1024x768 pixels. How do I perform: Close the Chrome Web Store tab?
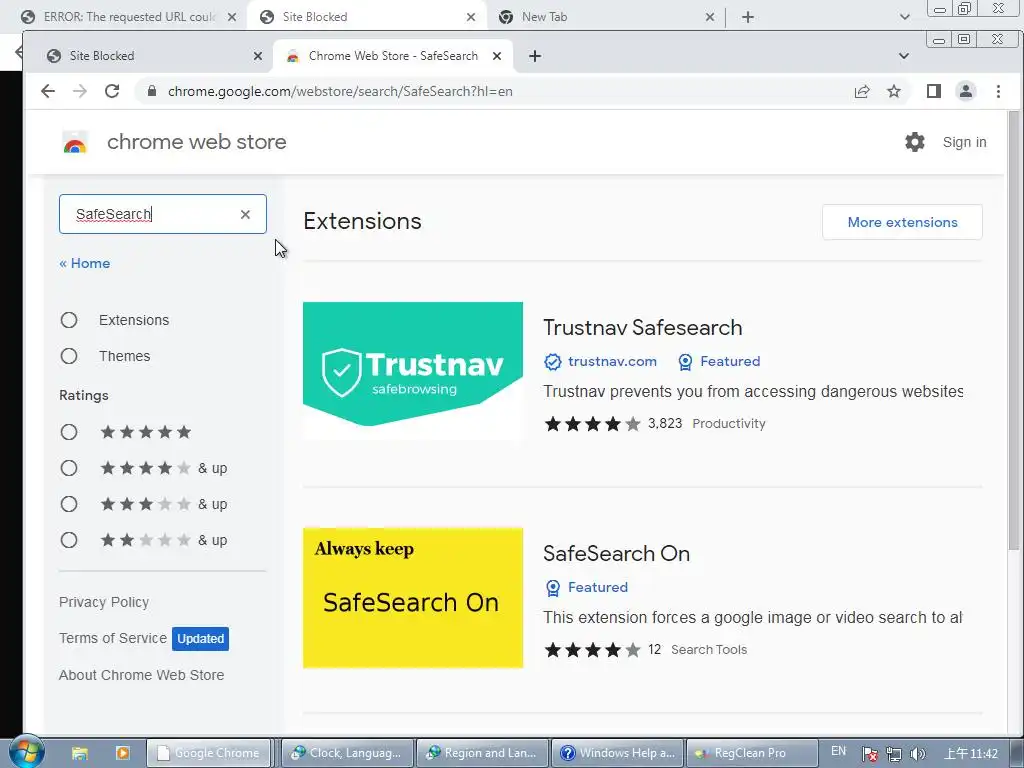[497, 56]
